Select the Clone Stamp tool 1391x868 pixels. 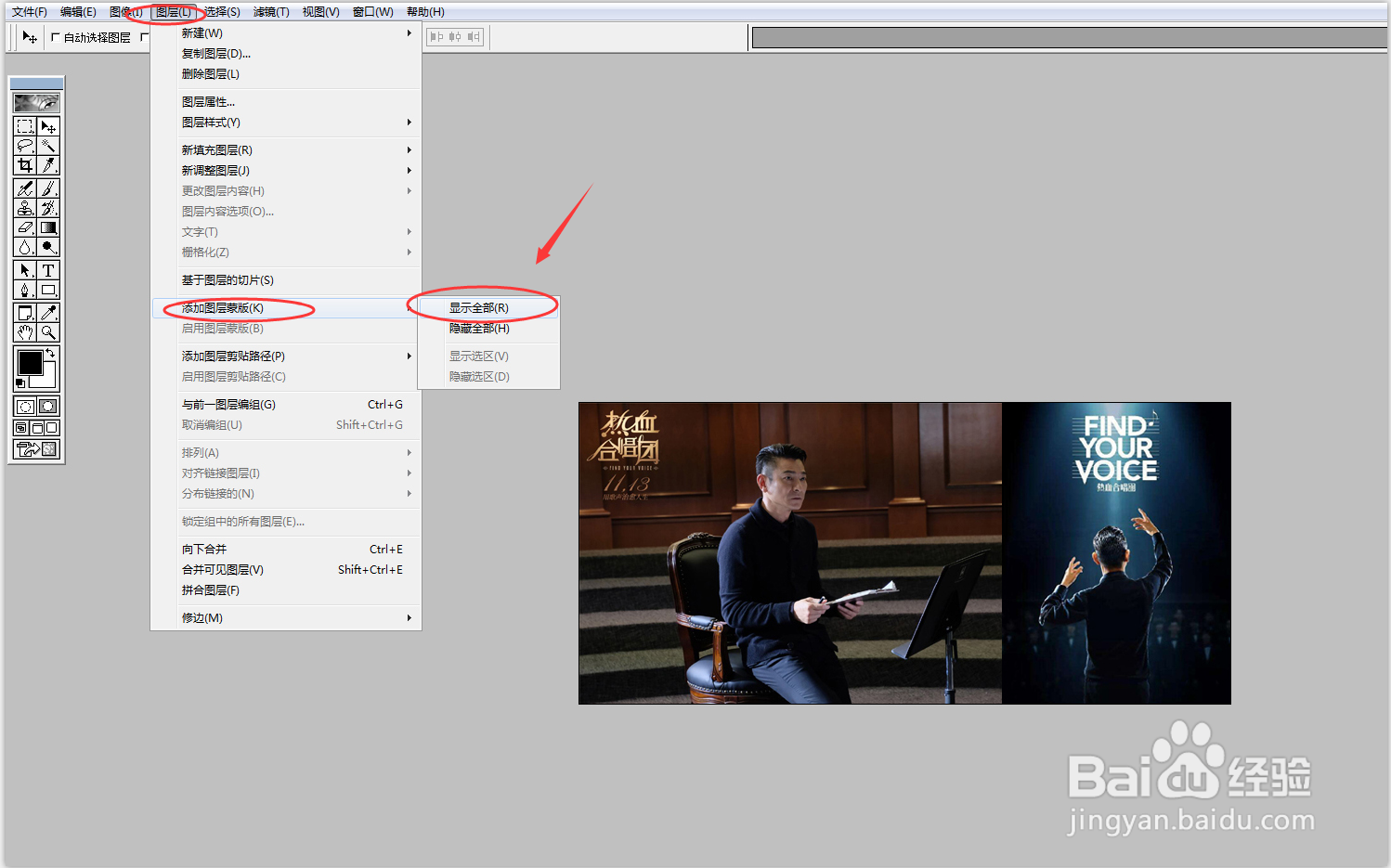coord(25,208)
